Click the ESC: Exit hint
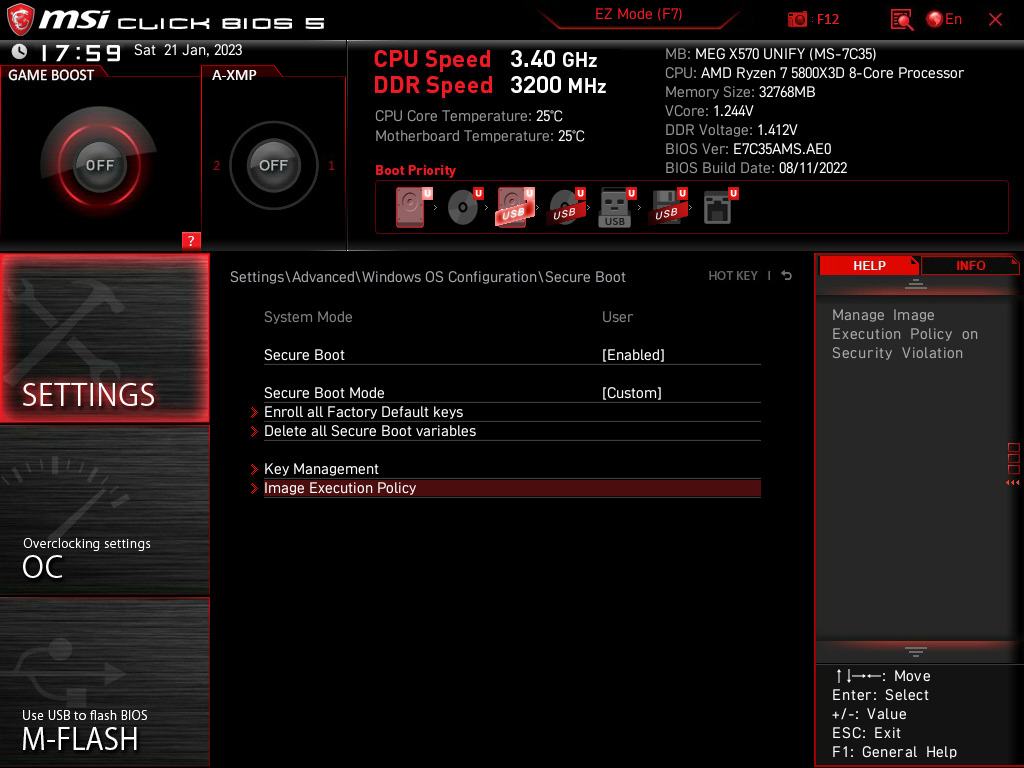 pos(866,733)
